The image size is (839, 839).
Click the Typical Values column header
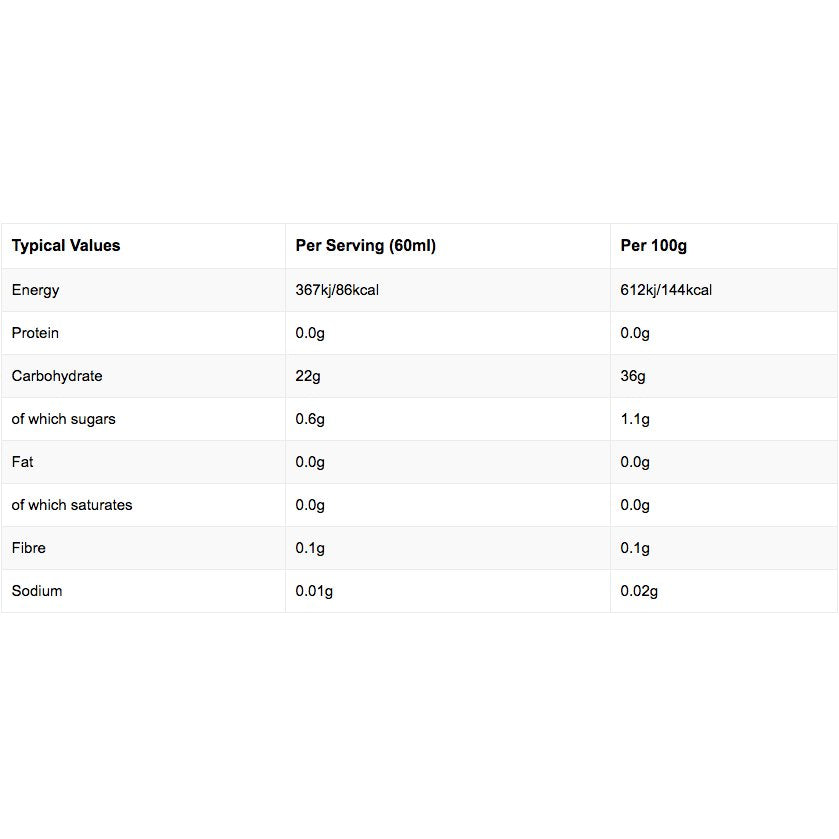(x=66, y=246)
